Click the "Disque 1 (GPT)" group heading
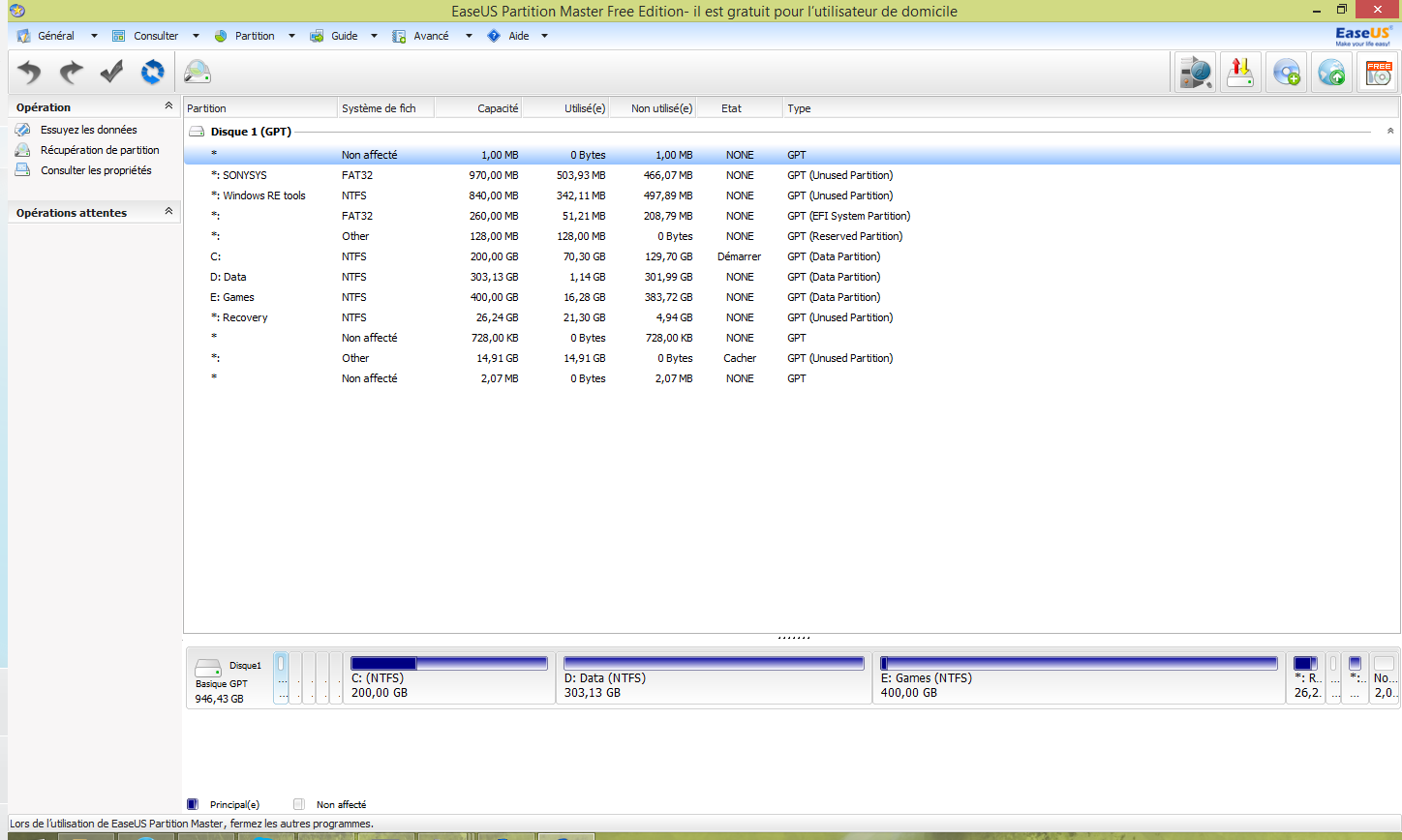The width and height of the screenshot is (1402, 840). [x=251, y=132]
